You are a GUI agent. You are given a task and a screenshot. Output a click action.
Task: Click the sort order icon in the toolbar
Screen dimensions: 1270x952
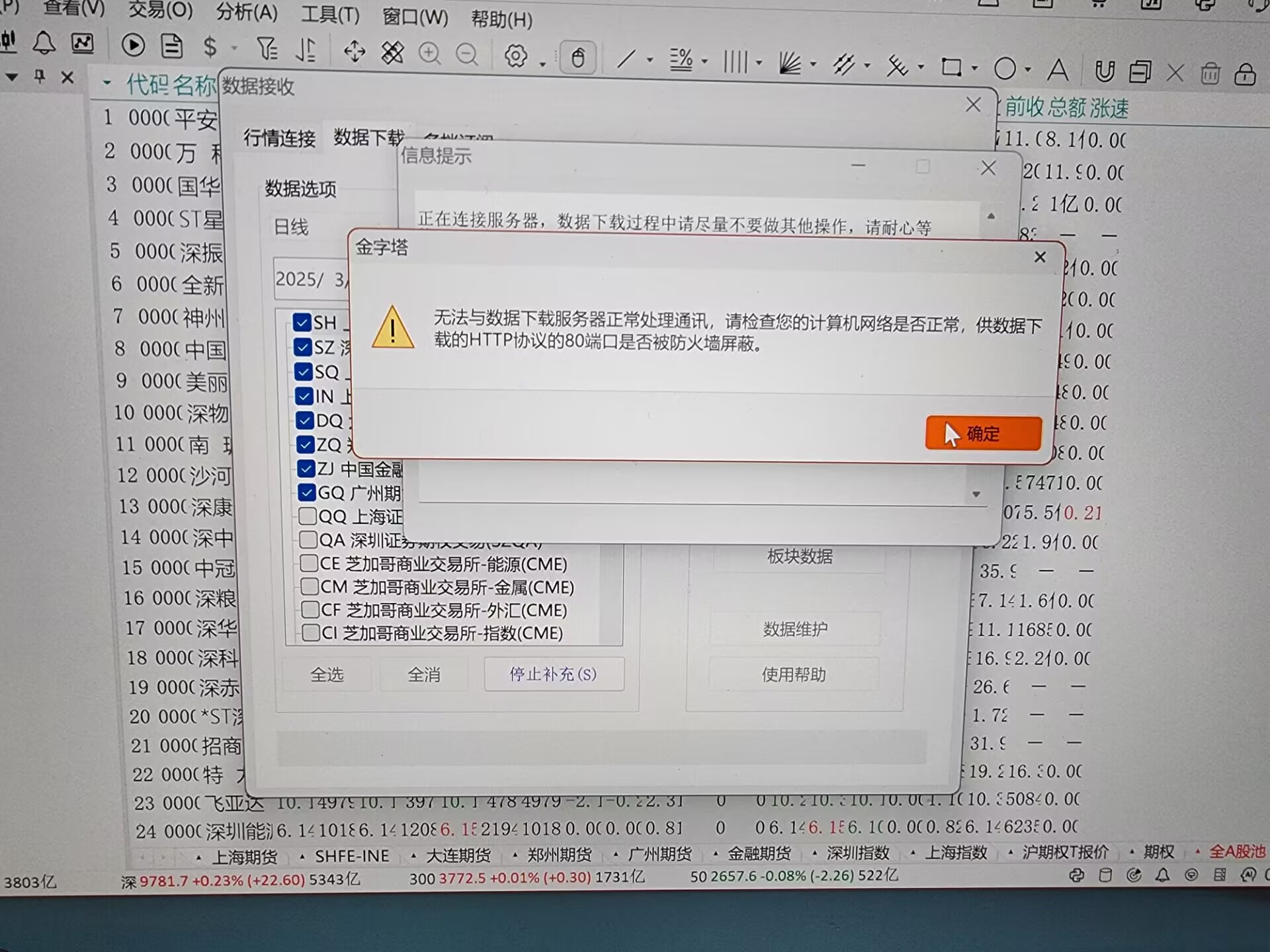click(x=306, y=50)
